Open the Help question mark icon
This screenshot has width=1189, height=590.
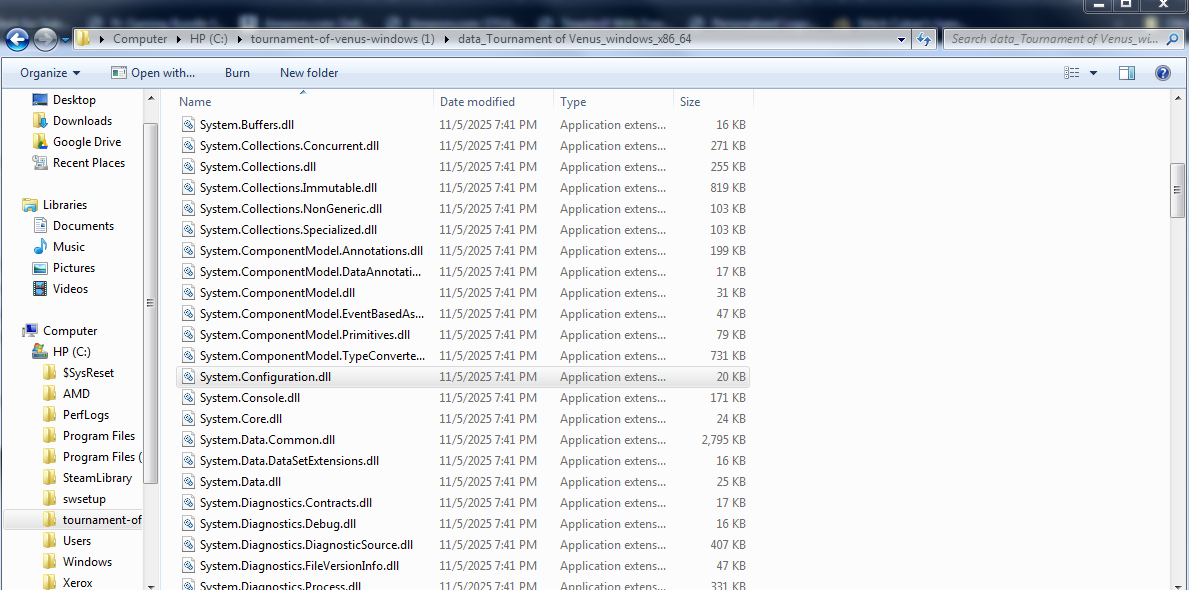[x=1162, y=73]
